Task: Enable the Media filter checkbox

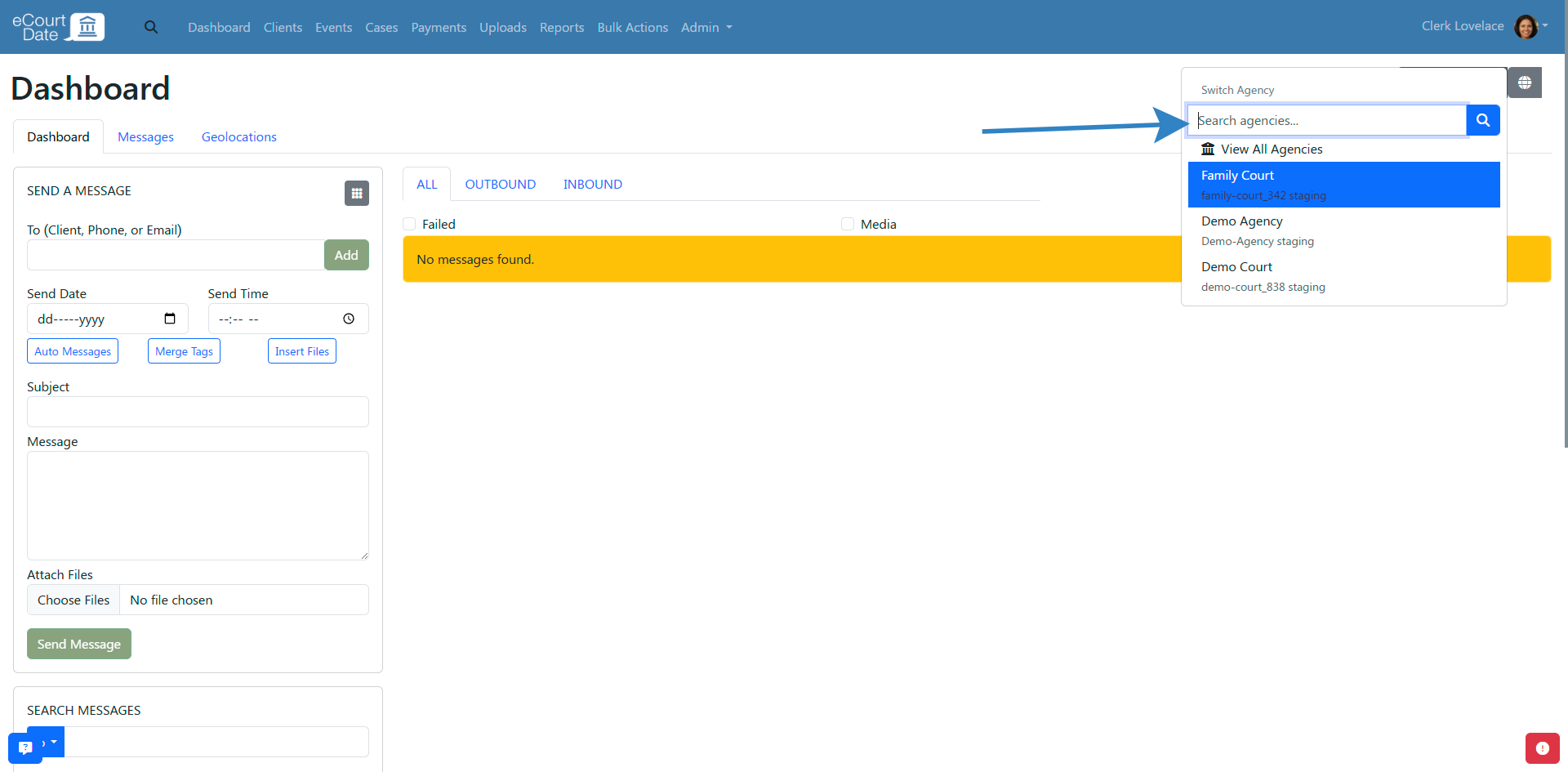Action: 848,223
